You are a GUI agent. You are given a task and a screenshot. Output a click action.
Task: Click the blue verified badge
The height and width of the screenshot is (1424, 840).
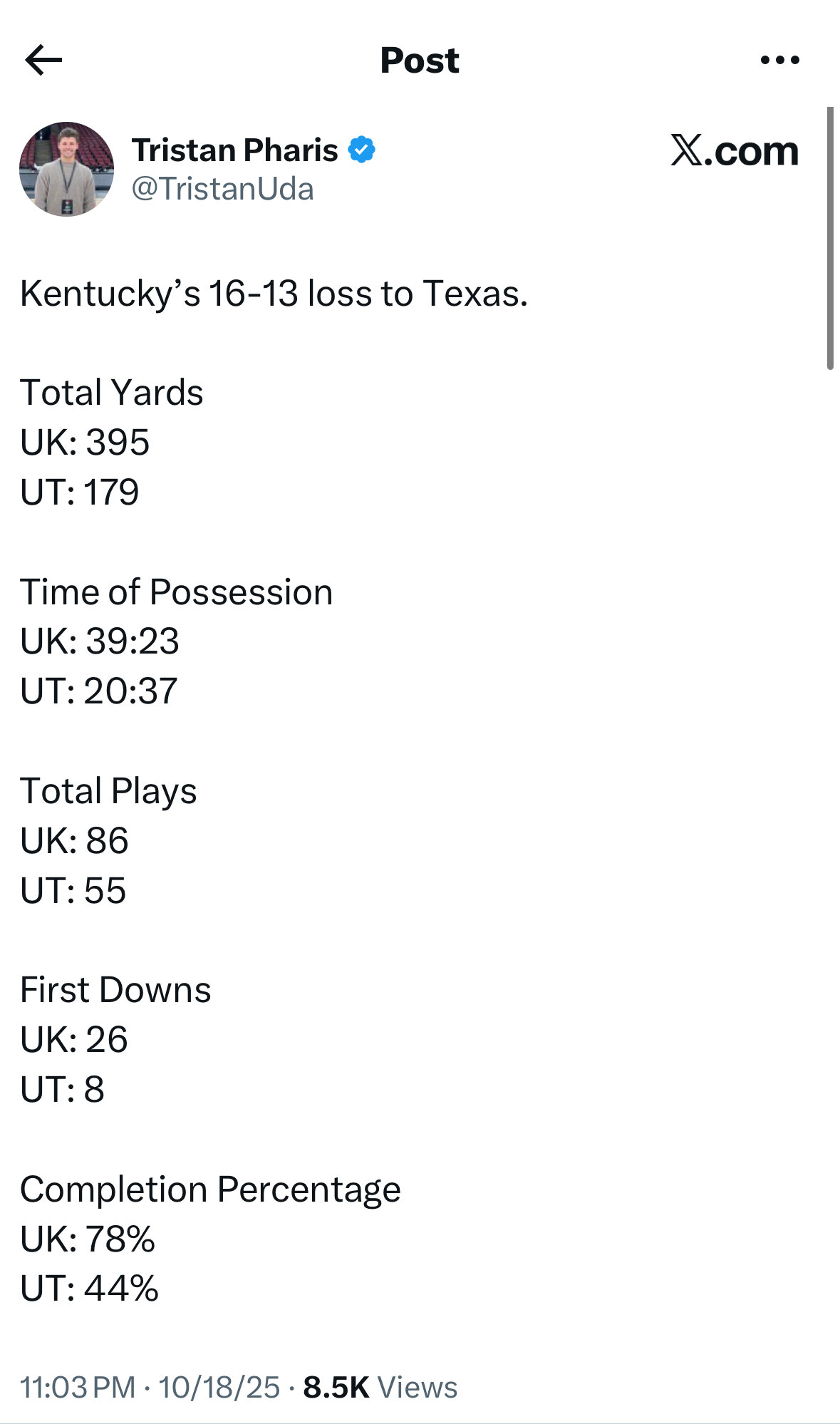point(362,150)
